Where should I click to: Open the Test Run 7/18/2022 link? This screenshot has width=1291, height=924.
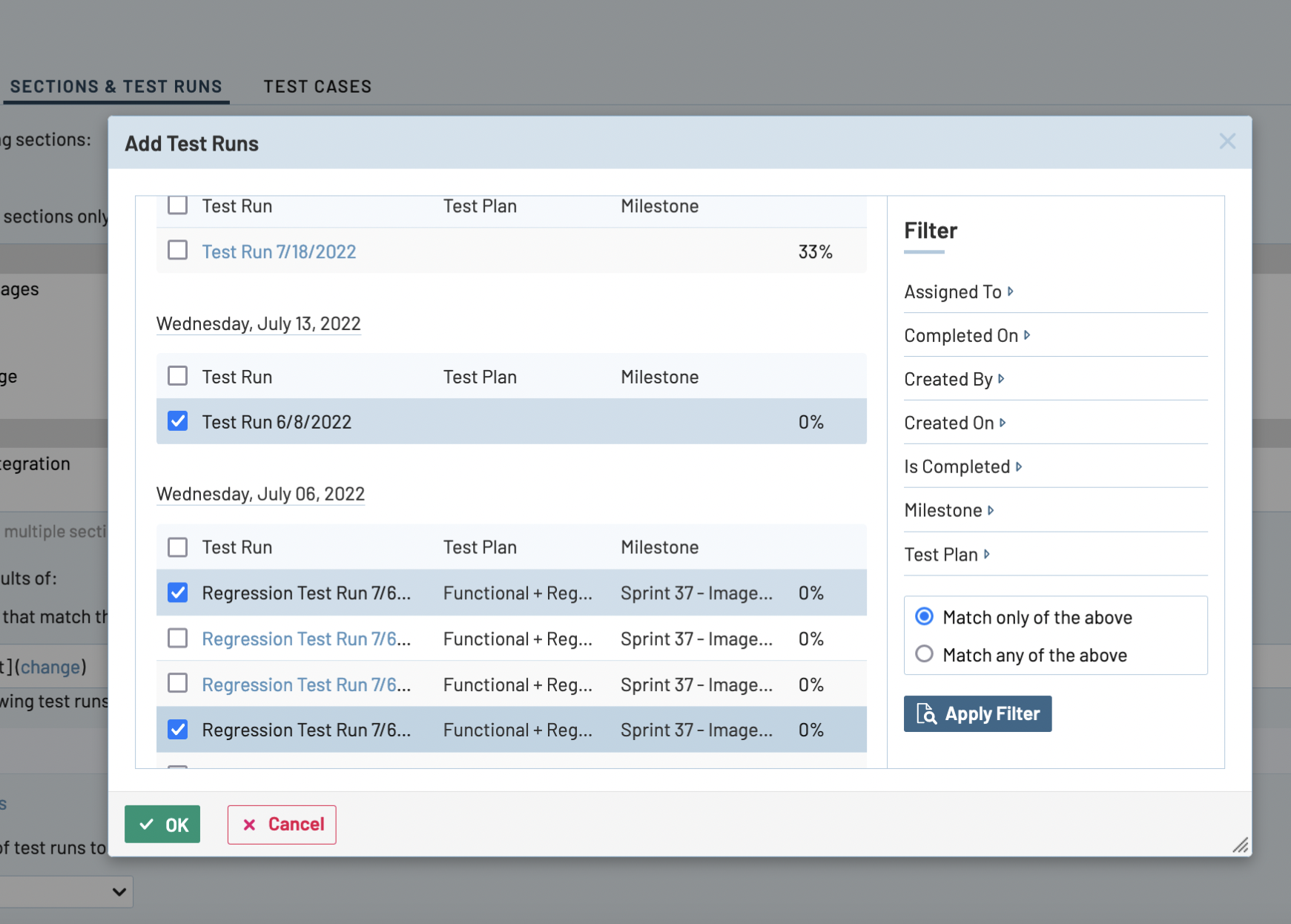(x=279, y=252)
